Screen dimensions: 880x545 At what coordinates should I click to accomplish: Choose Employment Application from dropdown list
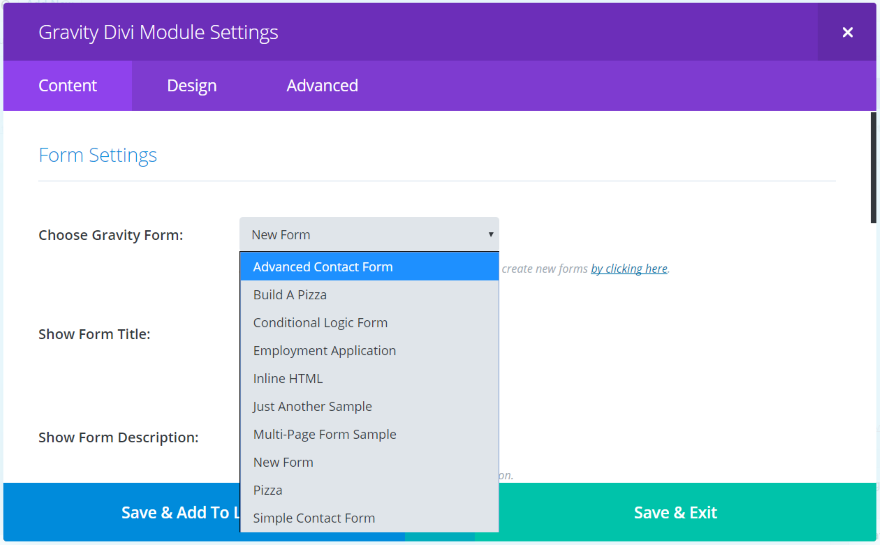click(x=324, y=351)
